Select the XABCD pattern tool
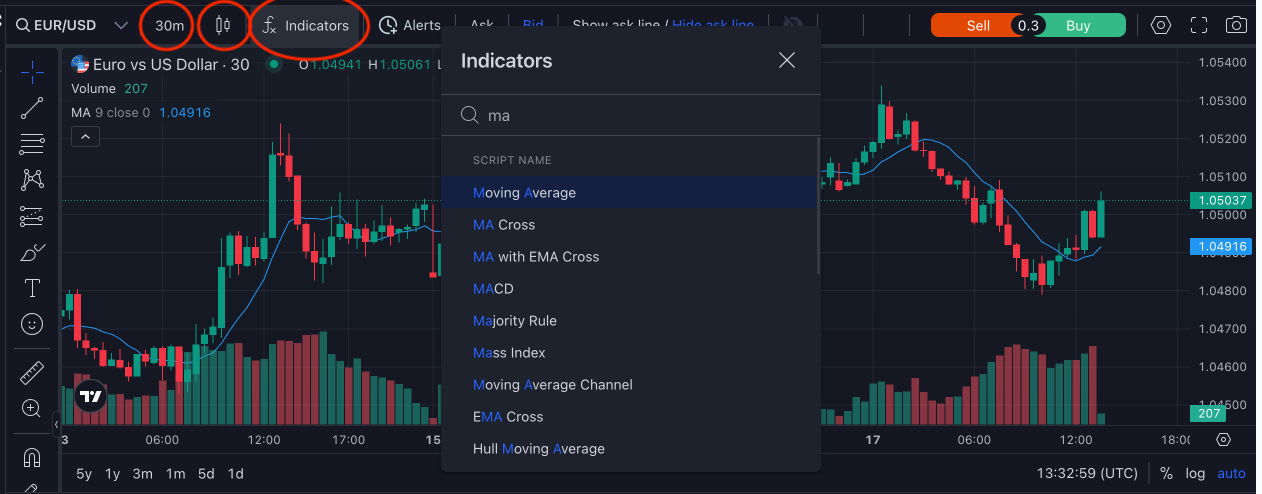This screenshot has width=1262, height=494. pyautogui.click(x=32, y=180)
